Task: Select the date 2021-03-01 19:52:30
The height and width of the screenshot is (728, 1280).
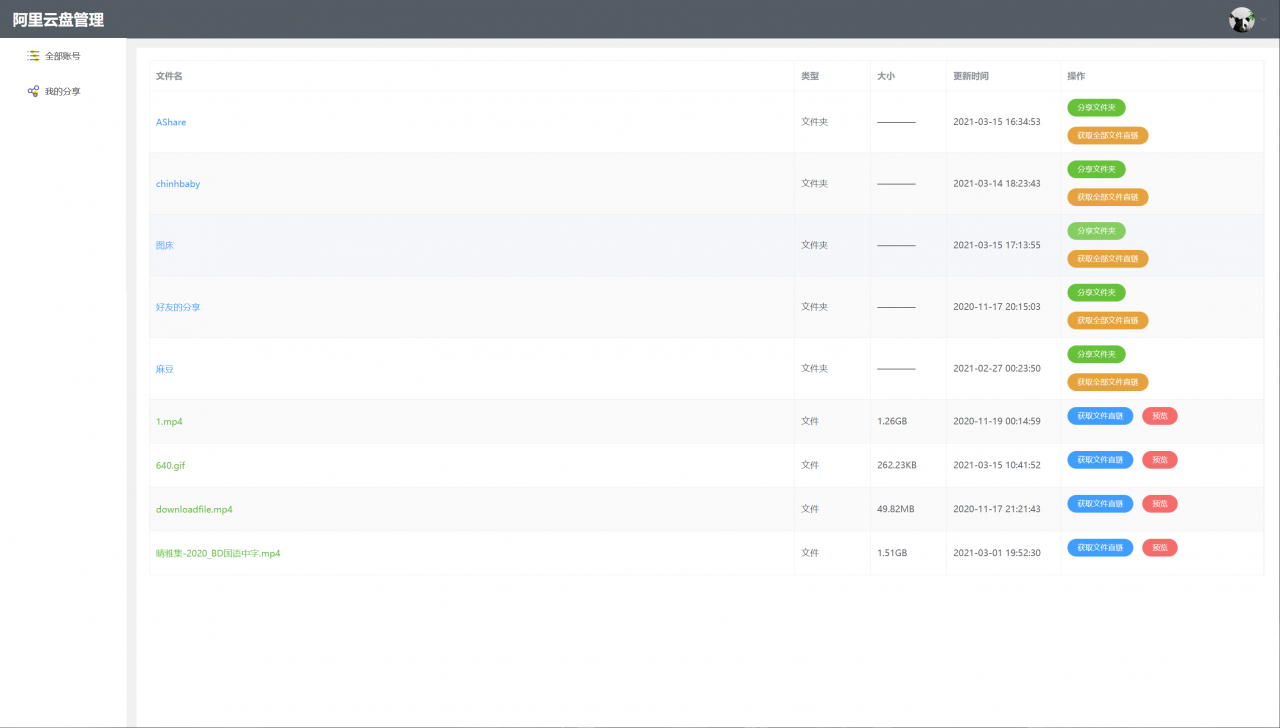Action: 997,553
